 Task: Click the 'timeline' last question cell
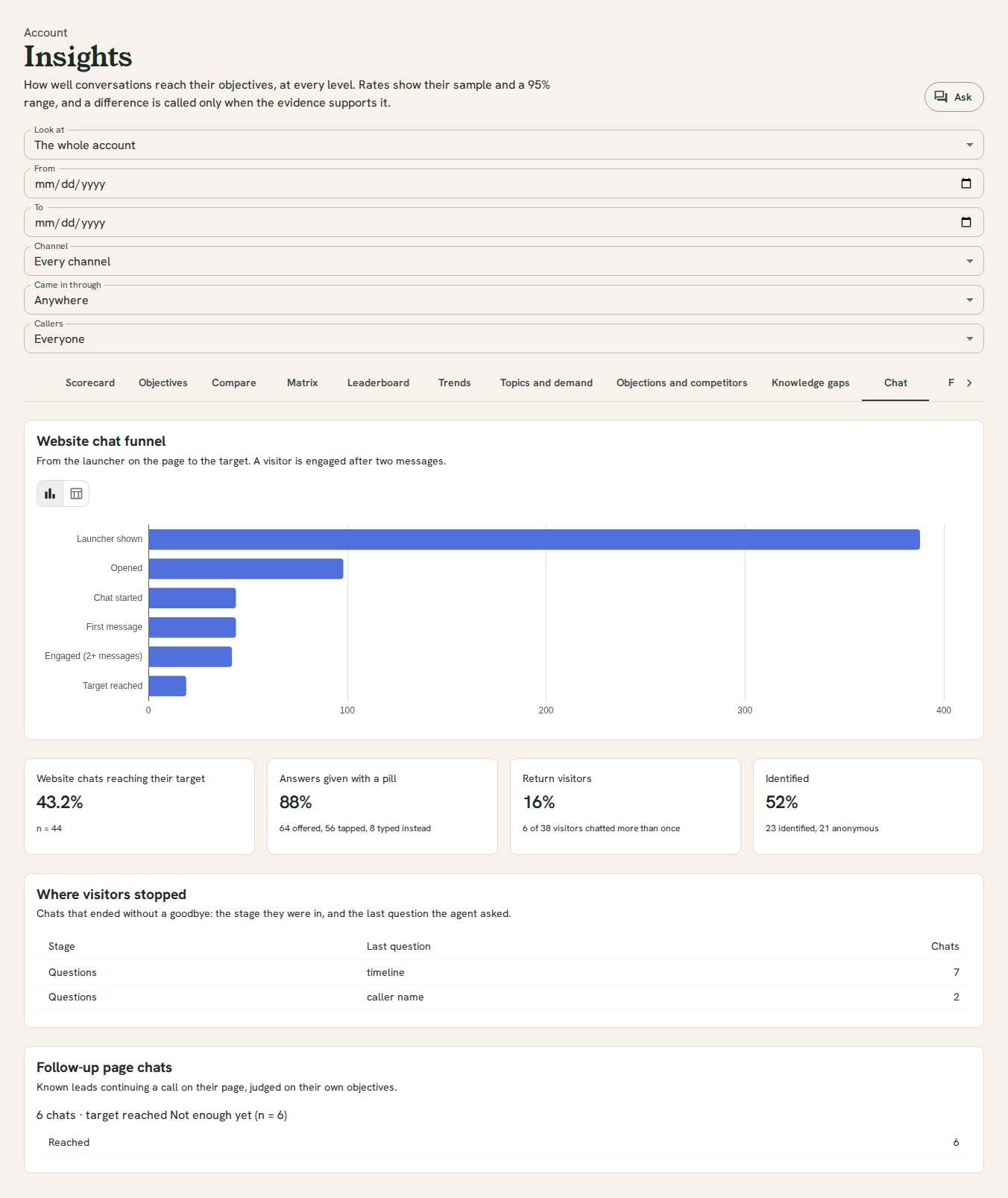pyautogui.click(x=385, y=972)
